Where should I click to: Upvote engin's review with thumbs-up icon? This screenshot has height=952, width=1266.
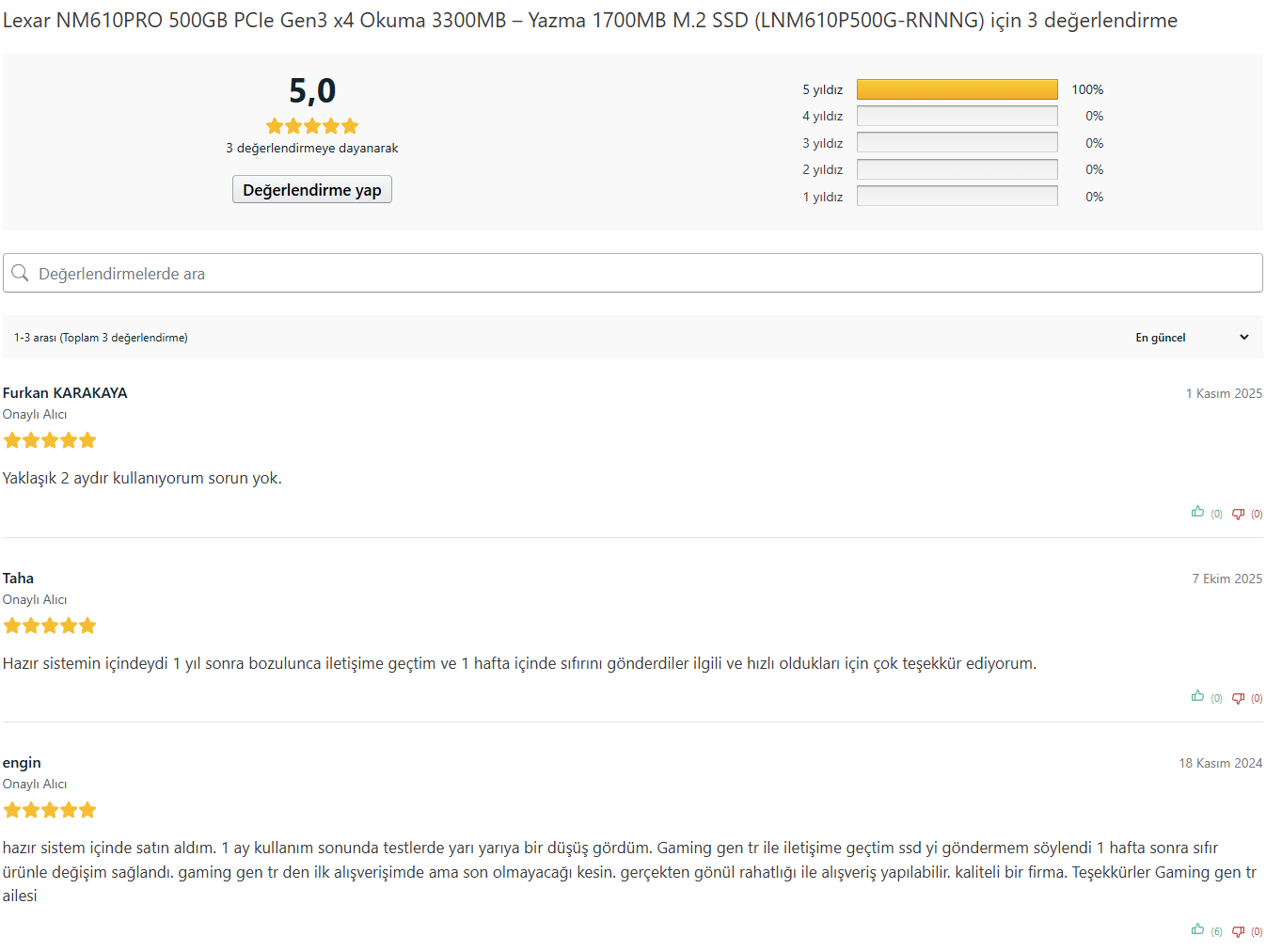(x=1197, y=929)
